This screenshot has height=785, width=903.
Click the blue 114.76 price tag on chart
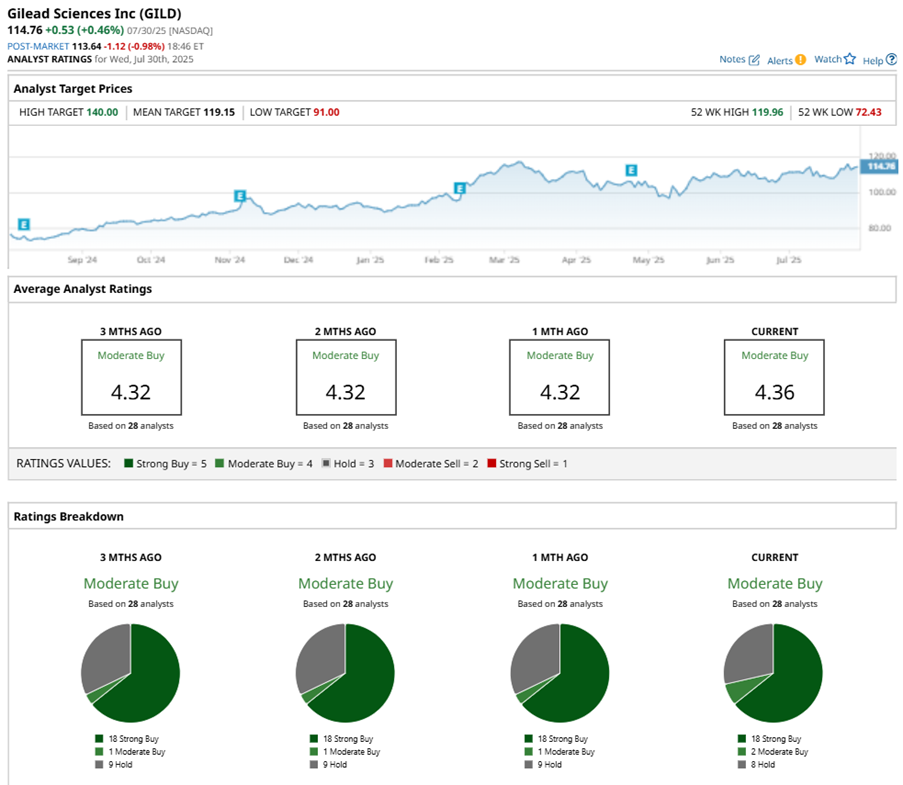(879, 166)
